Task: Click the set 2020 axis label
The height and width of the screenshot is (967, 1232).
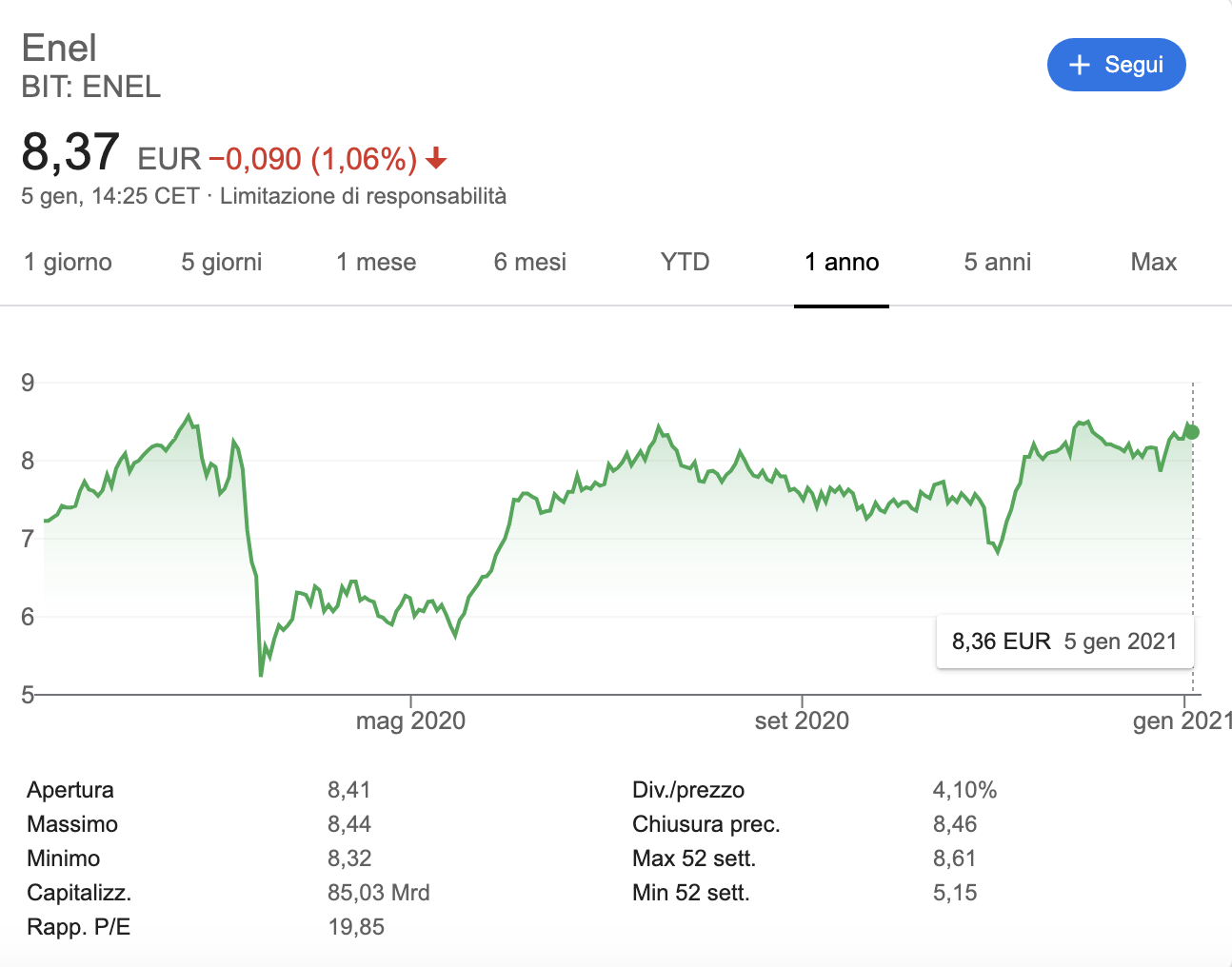Action: 802,720
